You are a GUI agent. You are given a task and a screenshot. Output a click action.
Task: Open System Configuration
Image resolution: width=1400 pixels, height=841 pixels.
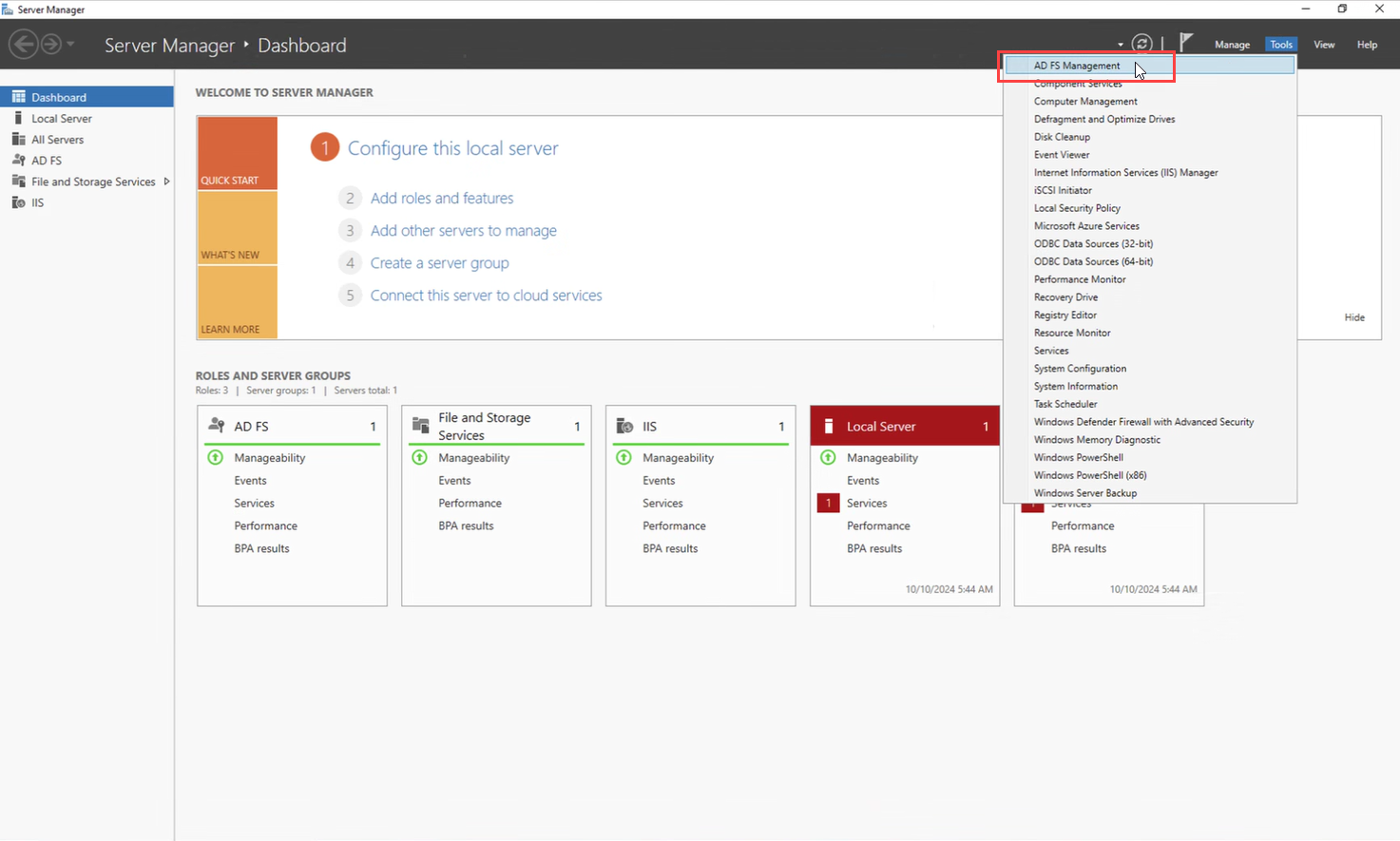click(1150, 369)
